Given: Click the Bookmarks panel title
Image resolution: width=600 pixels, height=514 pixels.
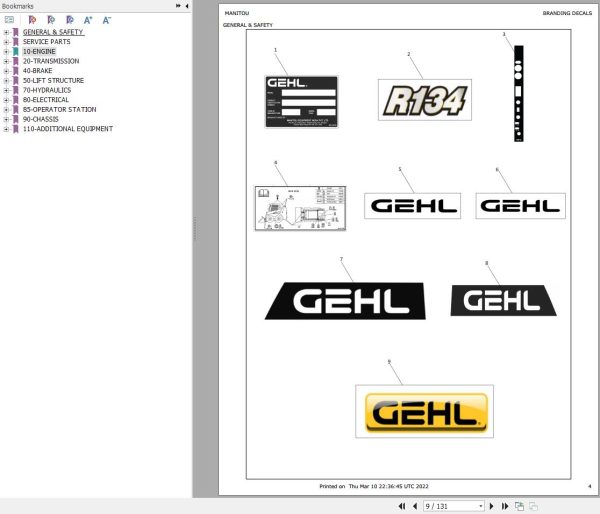Looking at the screenshot, I should (18, 6).
